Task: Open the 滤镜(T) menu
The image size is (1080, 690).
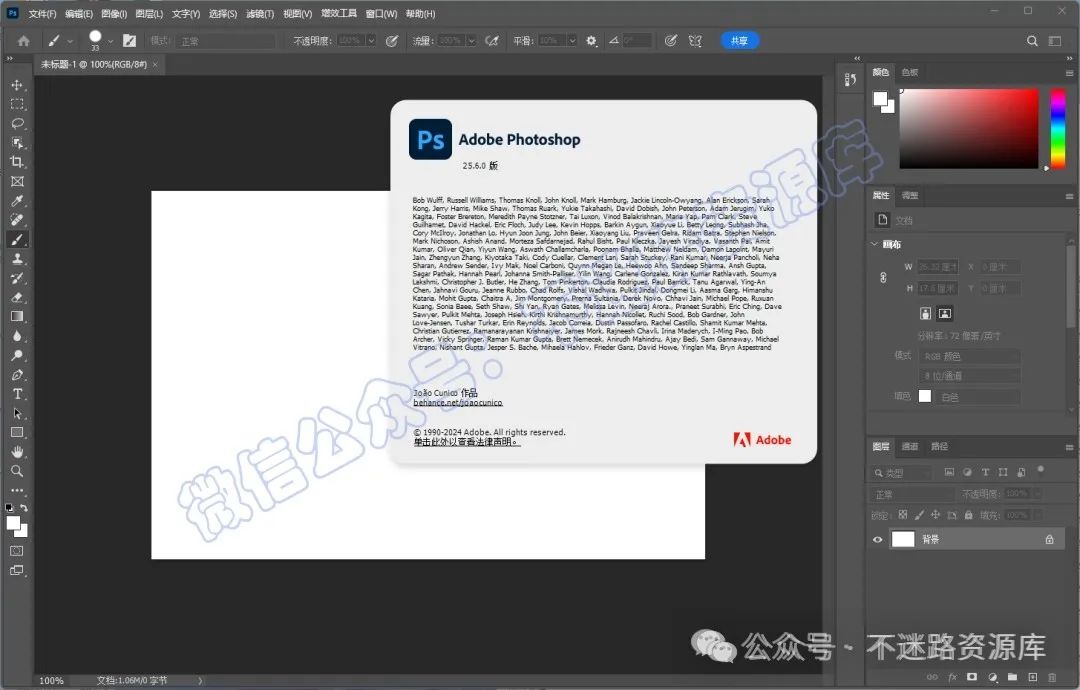Action: [260, 14]
